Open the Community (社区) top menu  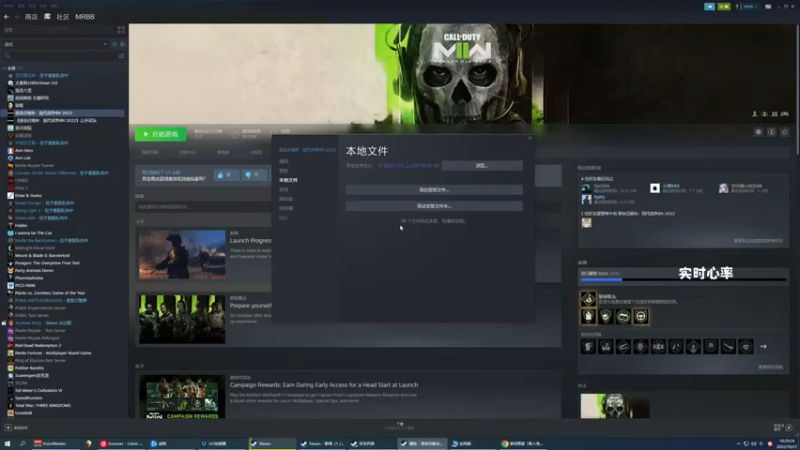pyautogui.click(x=63, y=17)
